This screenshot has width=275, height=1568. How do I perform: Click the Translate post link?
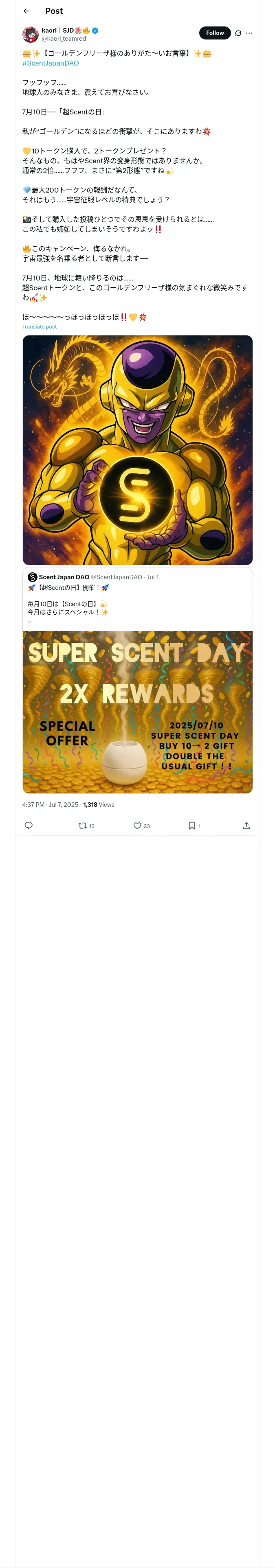[x=40, y=327]
